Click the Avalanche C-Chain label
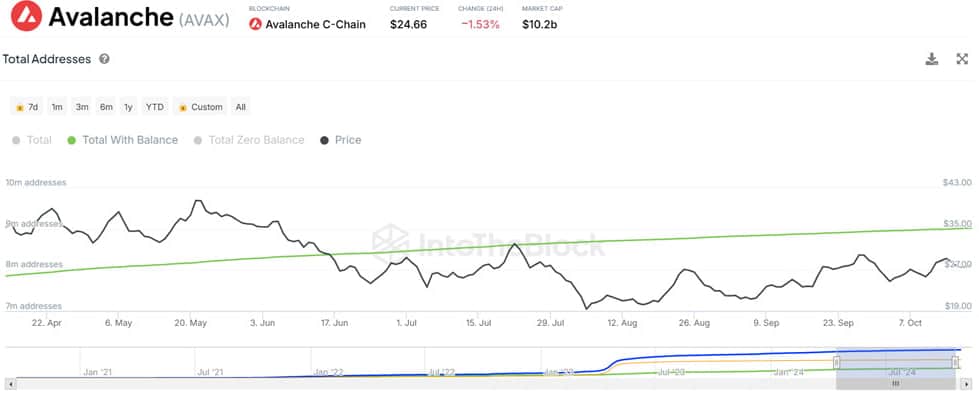Image resolution: width=979 pixels, height=401 pixels. (315, 25)
